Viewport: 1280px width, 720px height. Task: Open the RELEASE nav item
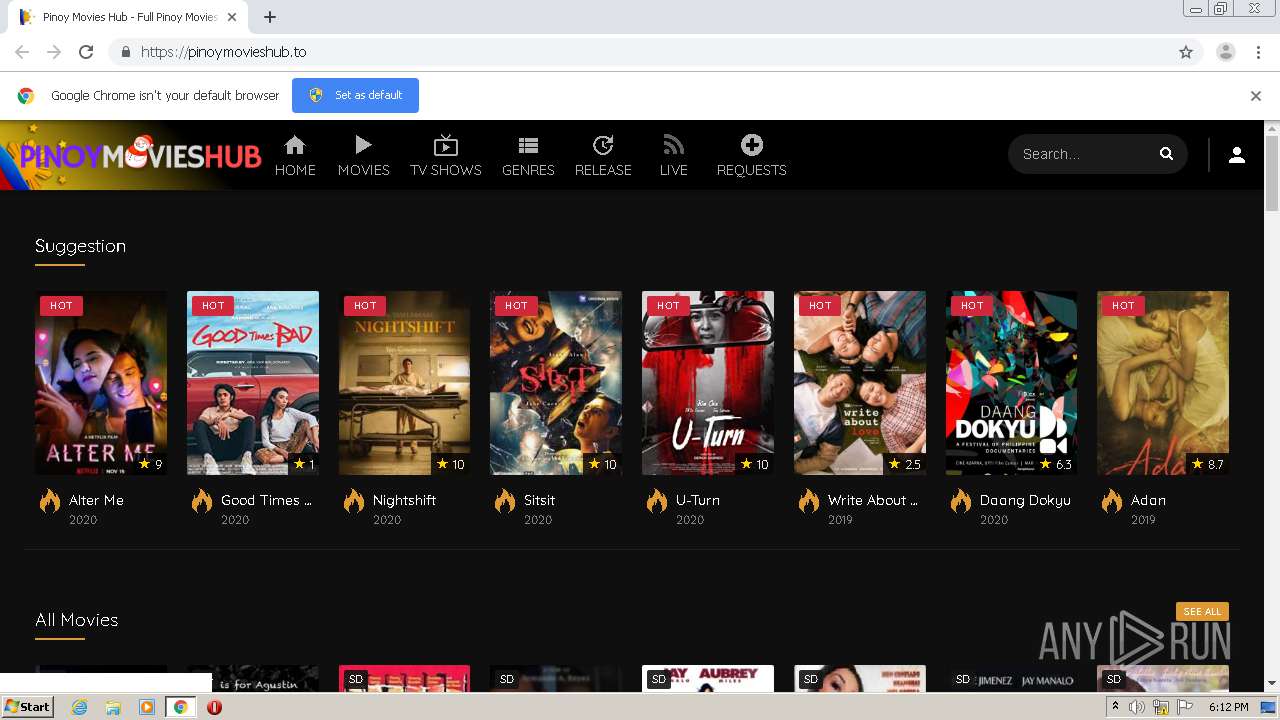pyautogui.click(x=603, y=157)
